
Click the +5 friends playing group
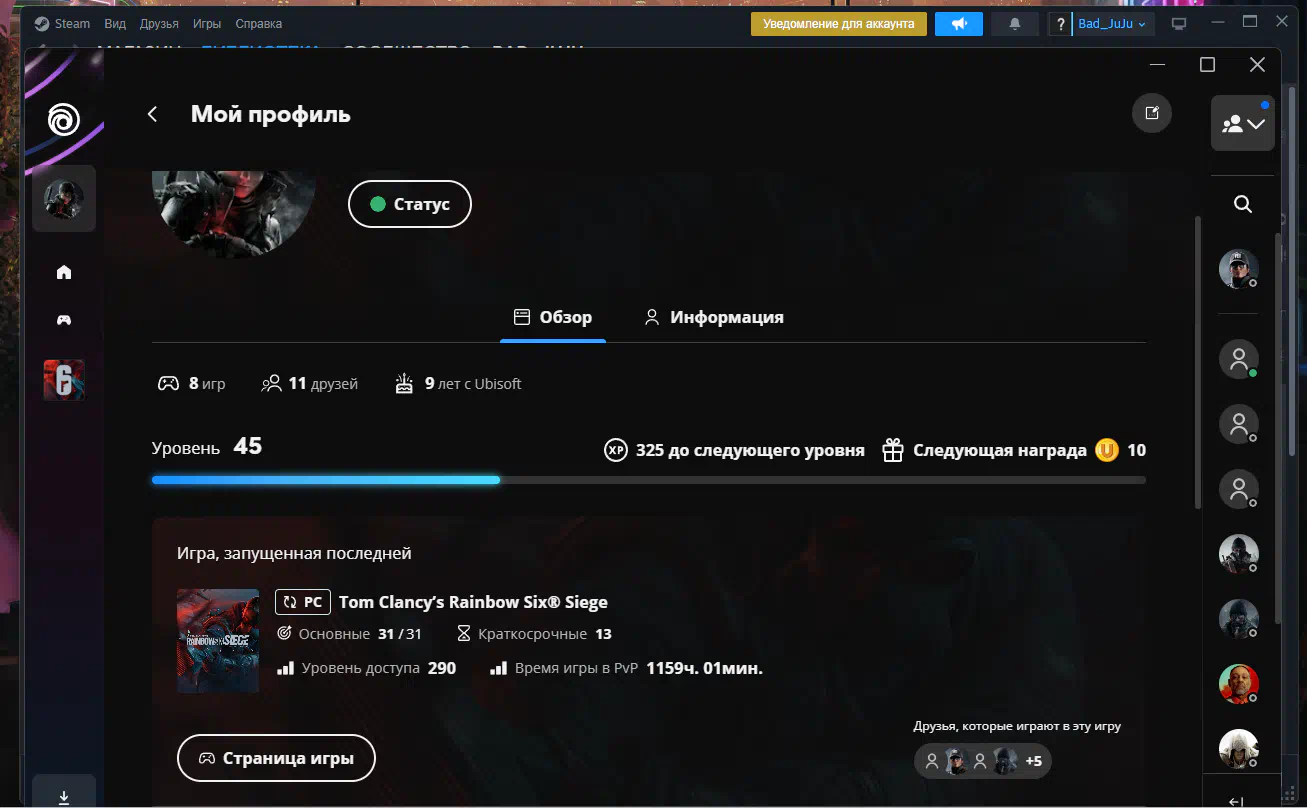pyautogui.click(x=983, y=761)
